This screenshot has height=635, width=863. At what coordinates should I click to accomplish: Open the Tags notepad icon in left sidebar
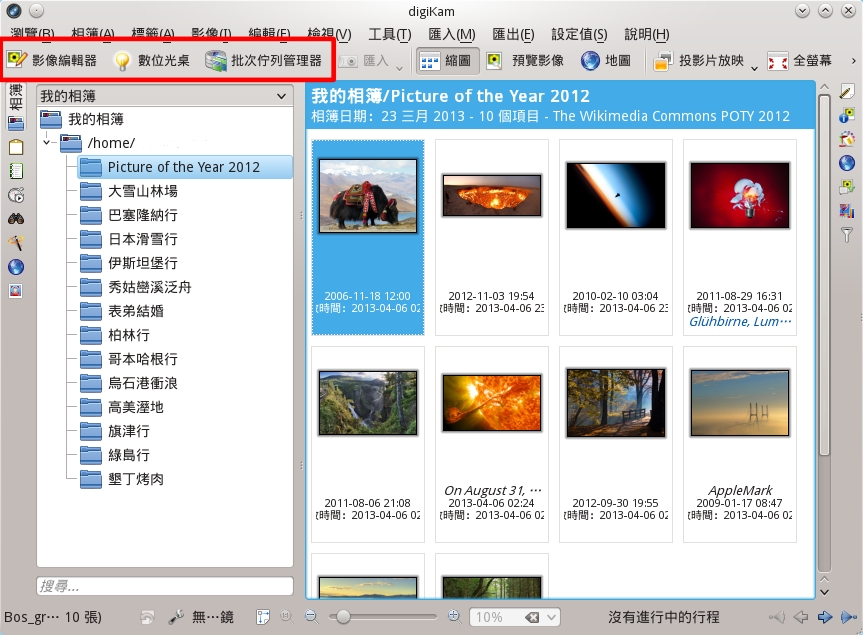[x=16, y=147]
